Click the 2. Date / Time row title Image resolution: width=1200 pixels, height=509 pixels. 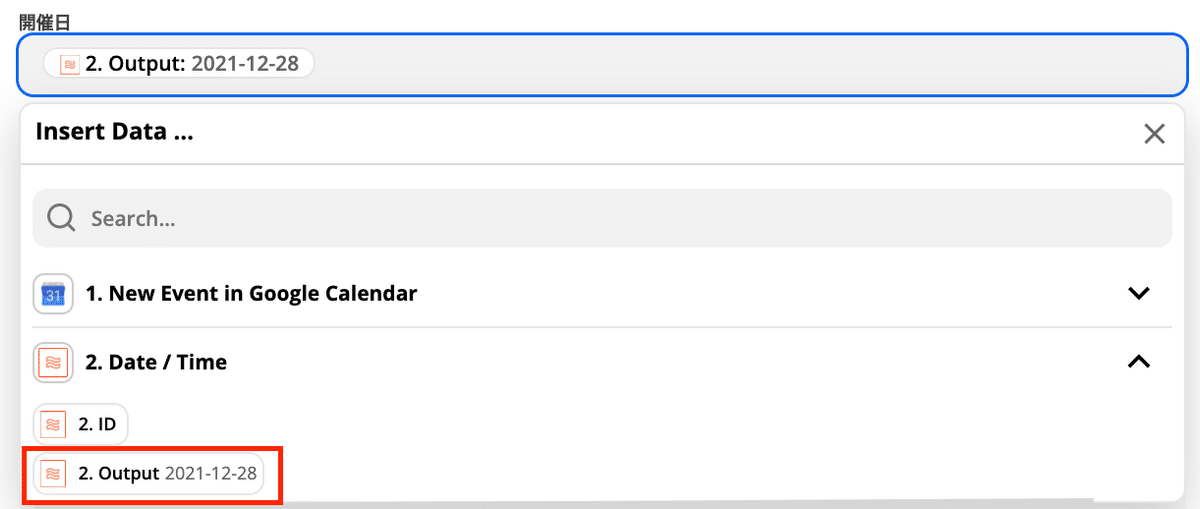(156, 363)
